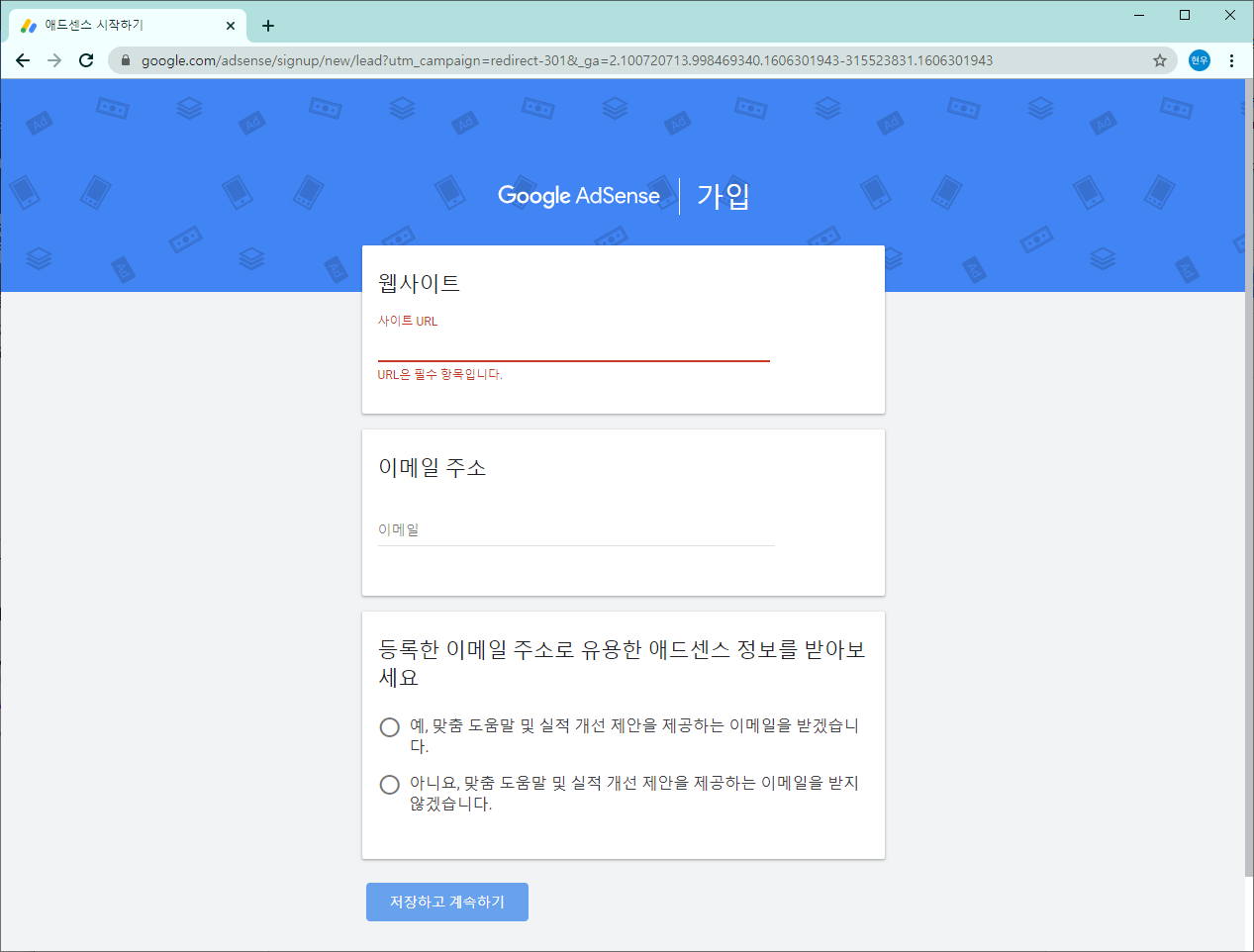
Task: Click the 이메일 주소 section heading
Action: click(x=433, y=467)
